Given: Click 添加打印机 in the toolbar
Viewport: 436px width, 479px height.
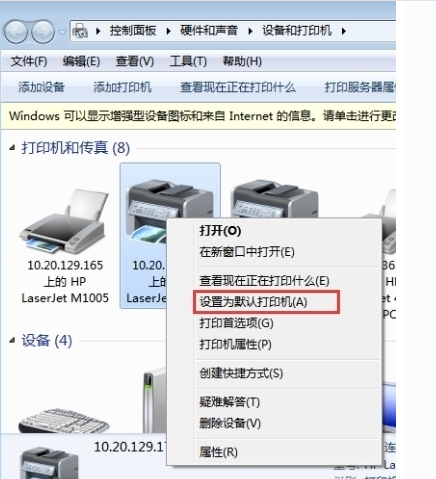Looking at the screenshot, I should point(122,87).
